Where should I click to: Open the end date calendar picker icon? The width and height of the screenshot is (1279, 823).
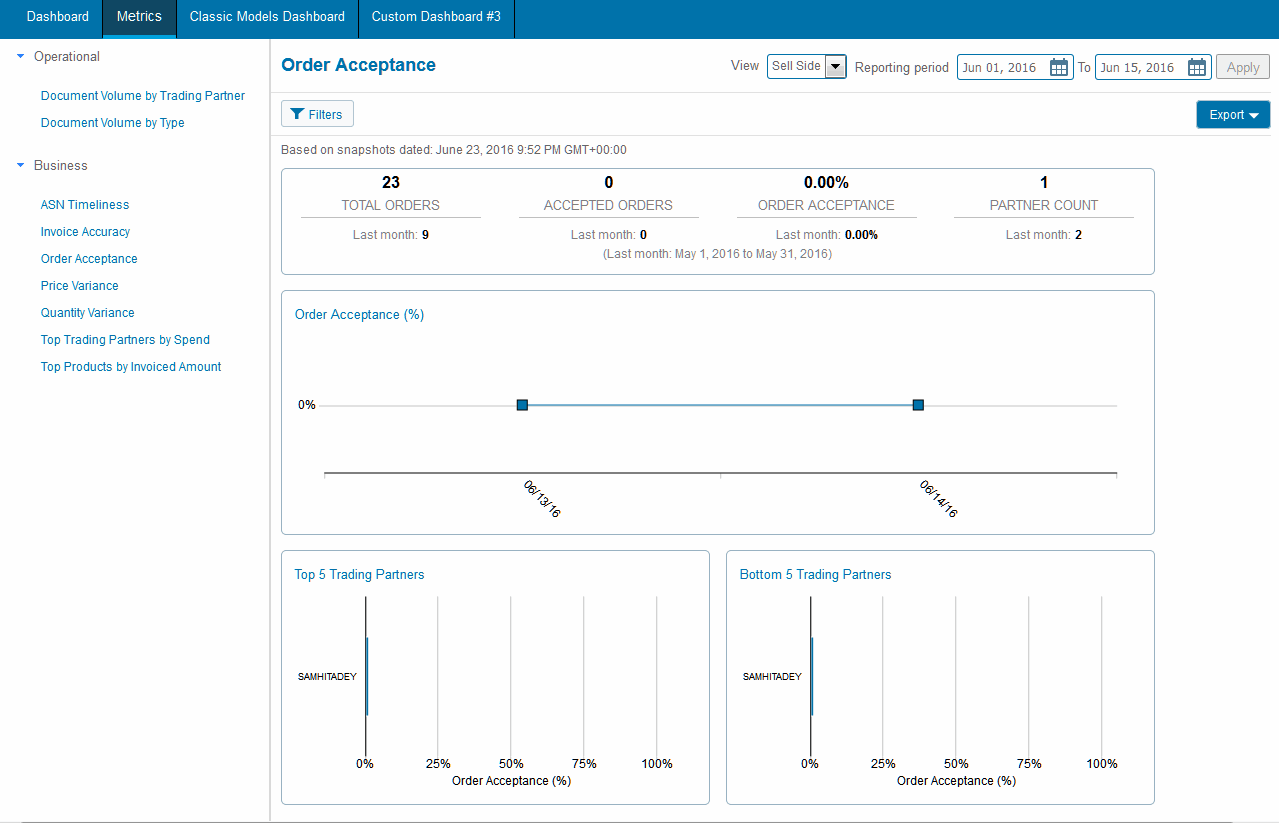pos(1197,67)
